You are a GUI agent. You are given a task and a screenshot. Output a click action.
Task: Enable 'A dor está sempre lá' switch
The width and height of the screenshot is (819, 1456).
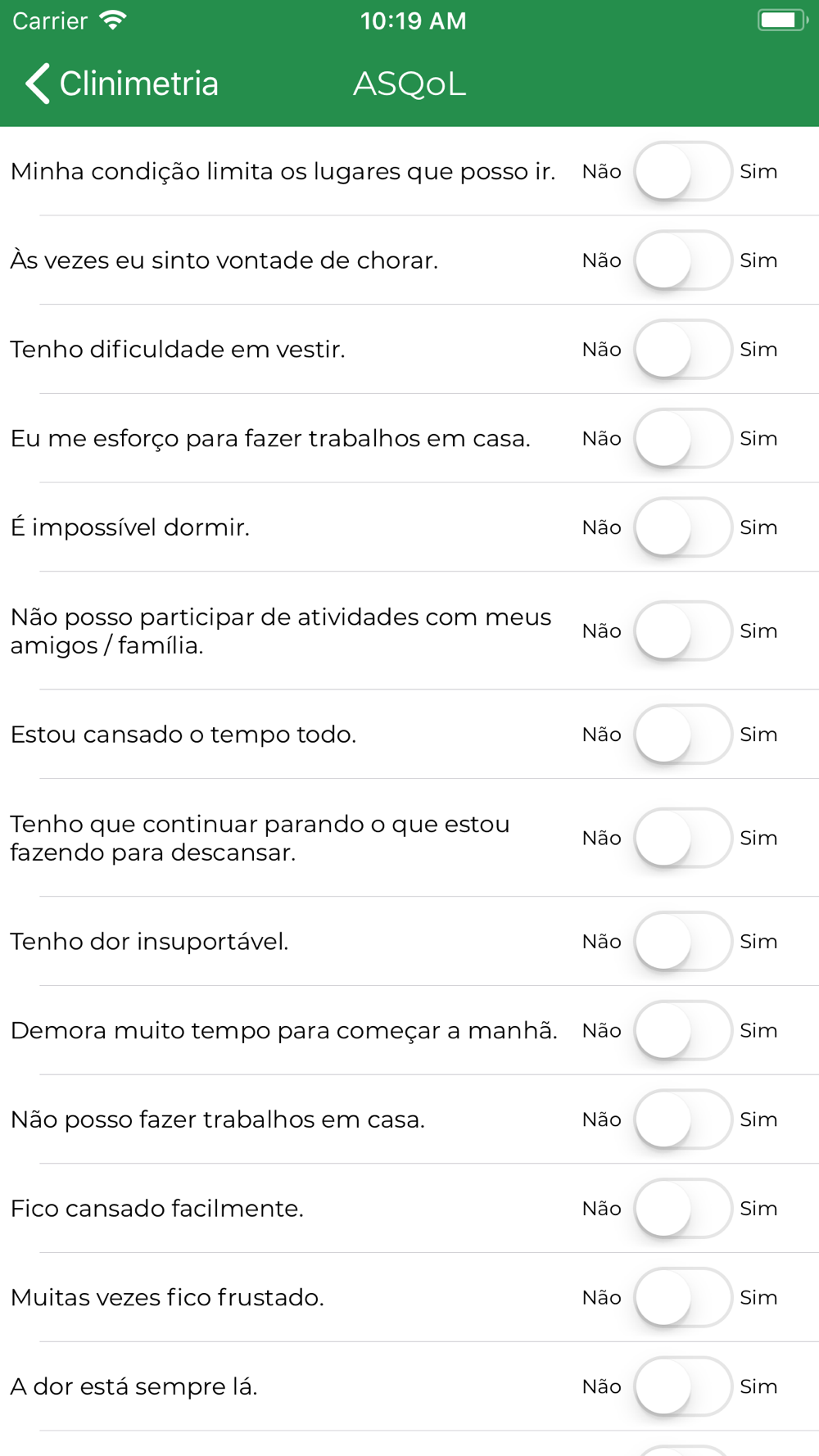point(682,1386)
